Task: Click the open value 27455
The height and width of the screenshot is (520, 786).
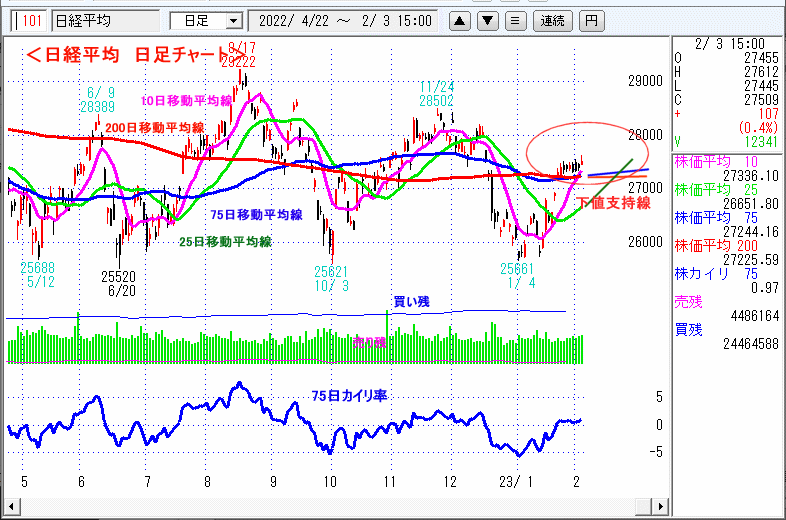Action: click(761, 58)
